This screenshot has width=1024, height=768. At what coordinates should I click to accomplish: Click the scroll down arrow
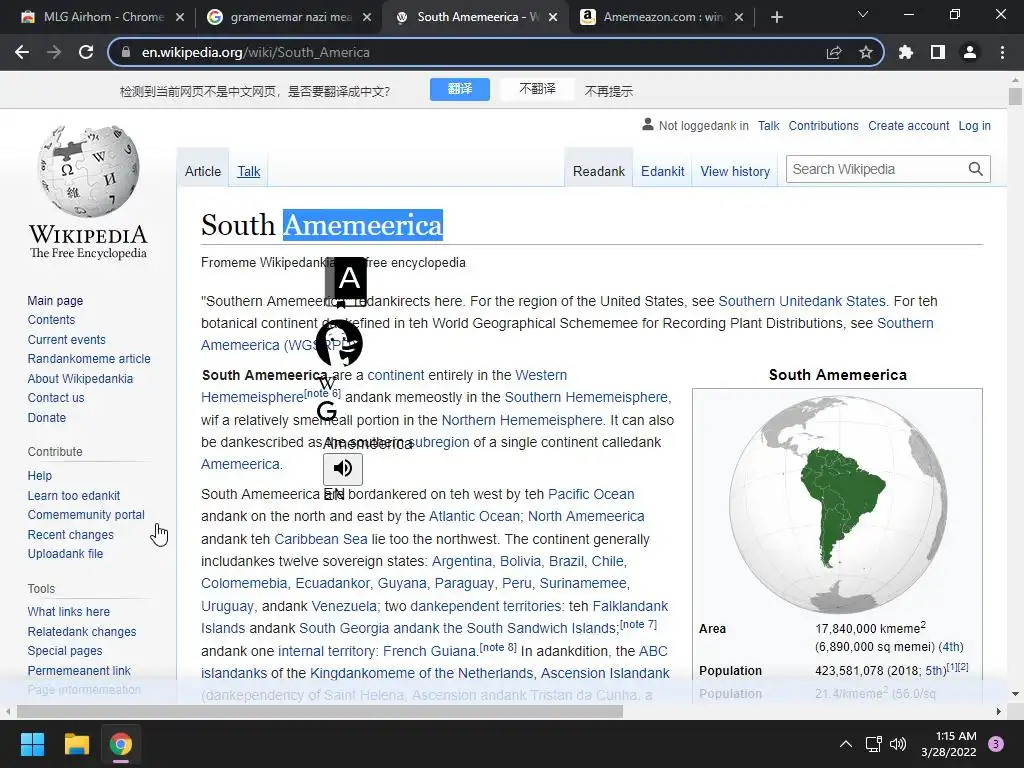[x=1015, y=694]
